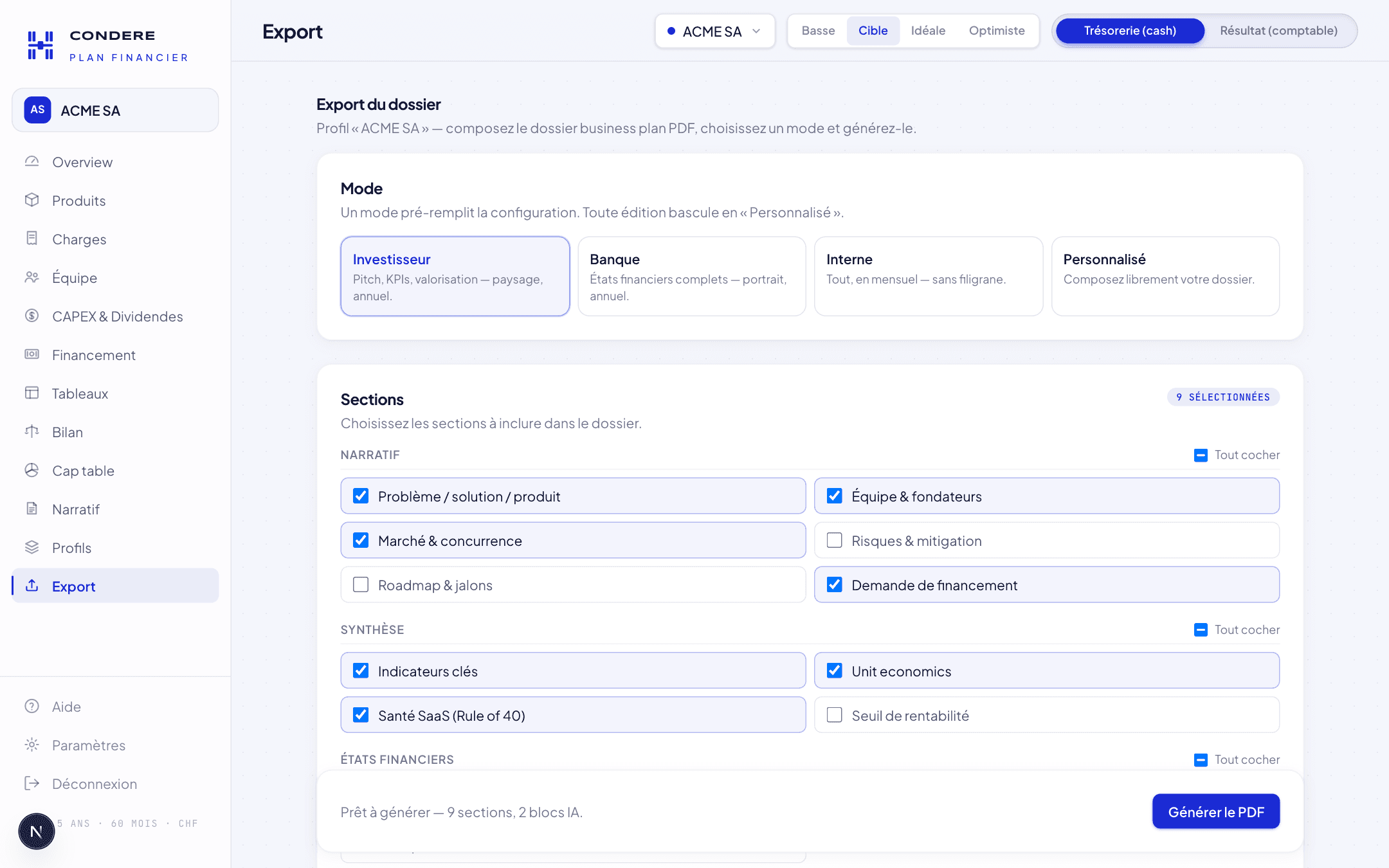Uncheck Problème / solution / produit

(x=361, y=496)
